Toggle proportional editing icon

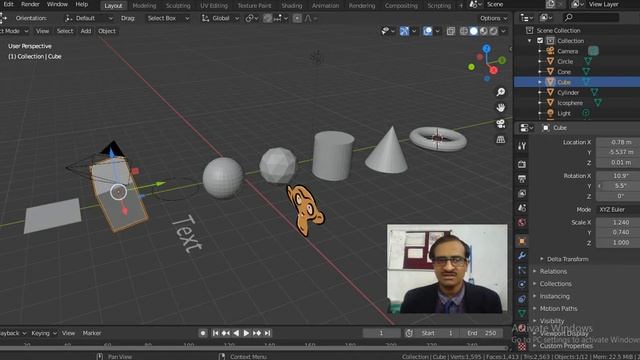click(x=297, y=18)
